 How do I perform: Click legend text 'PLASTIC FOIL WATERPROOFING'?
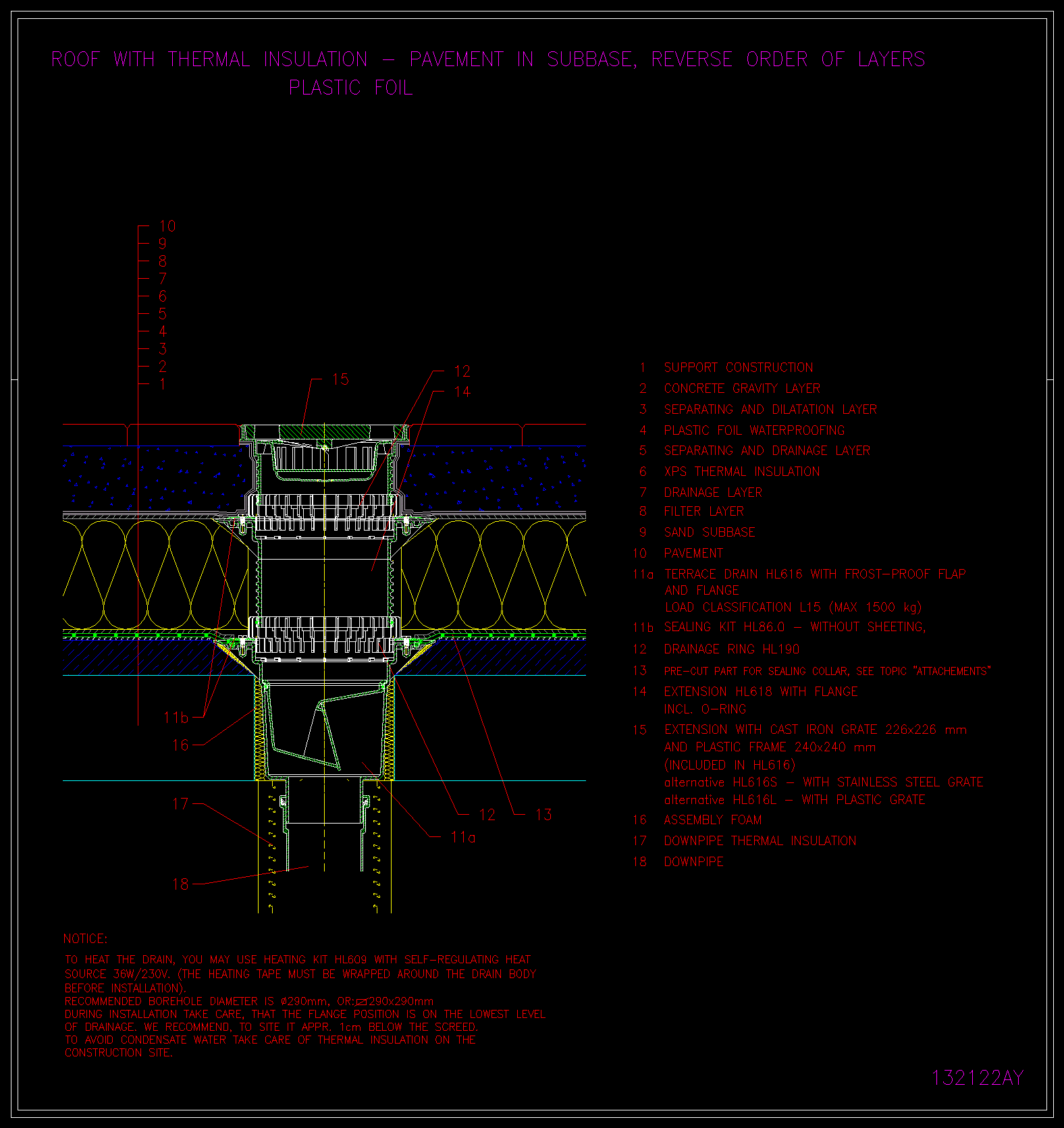pos(754,431)
